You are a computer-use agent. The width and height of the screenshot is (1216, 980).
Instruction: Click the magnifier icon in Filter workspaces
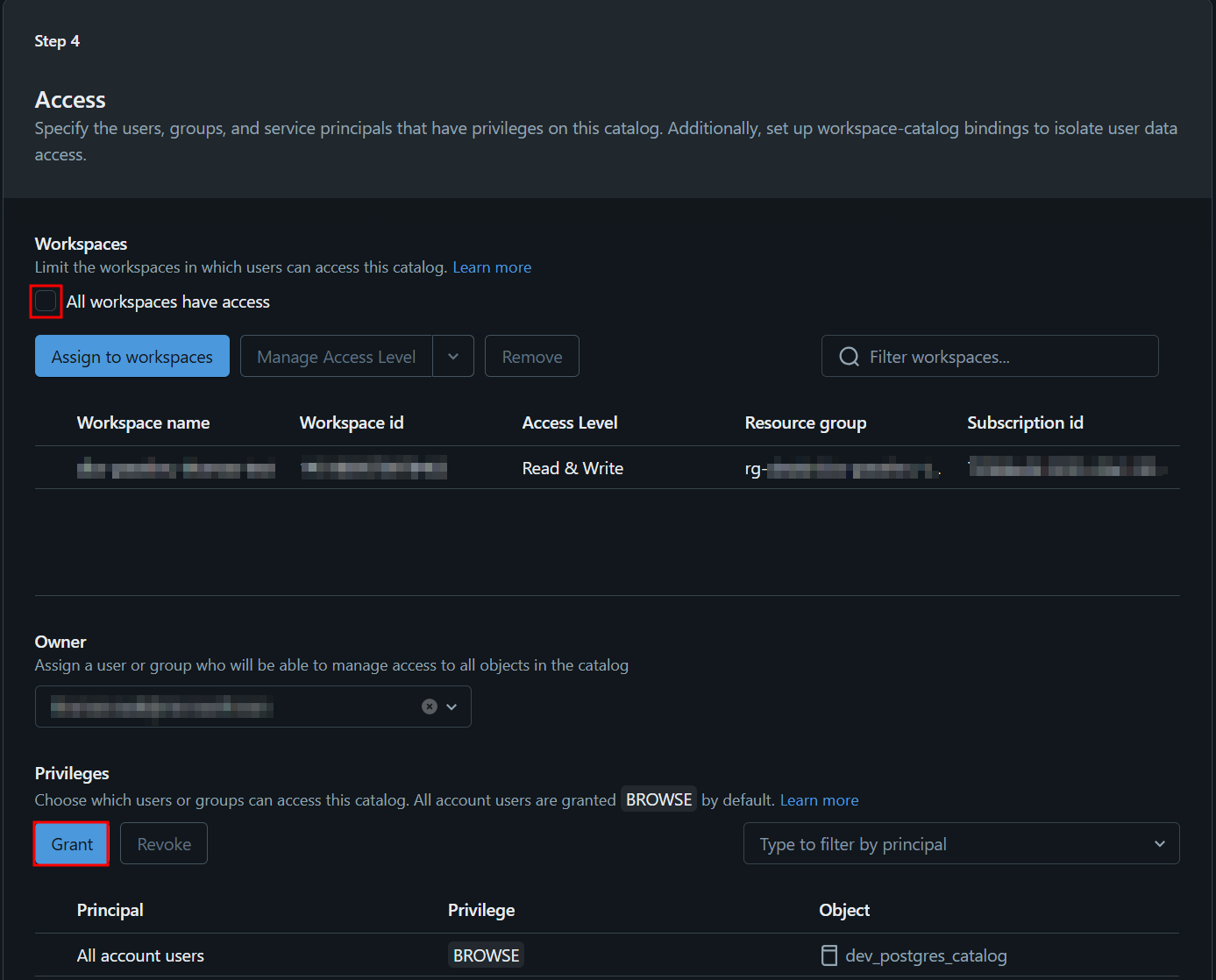click(x=849, y=357)
